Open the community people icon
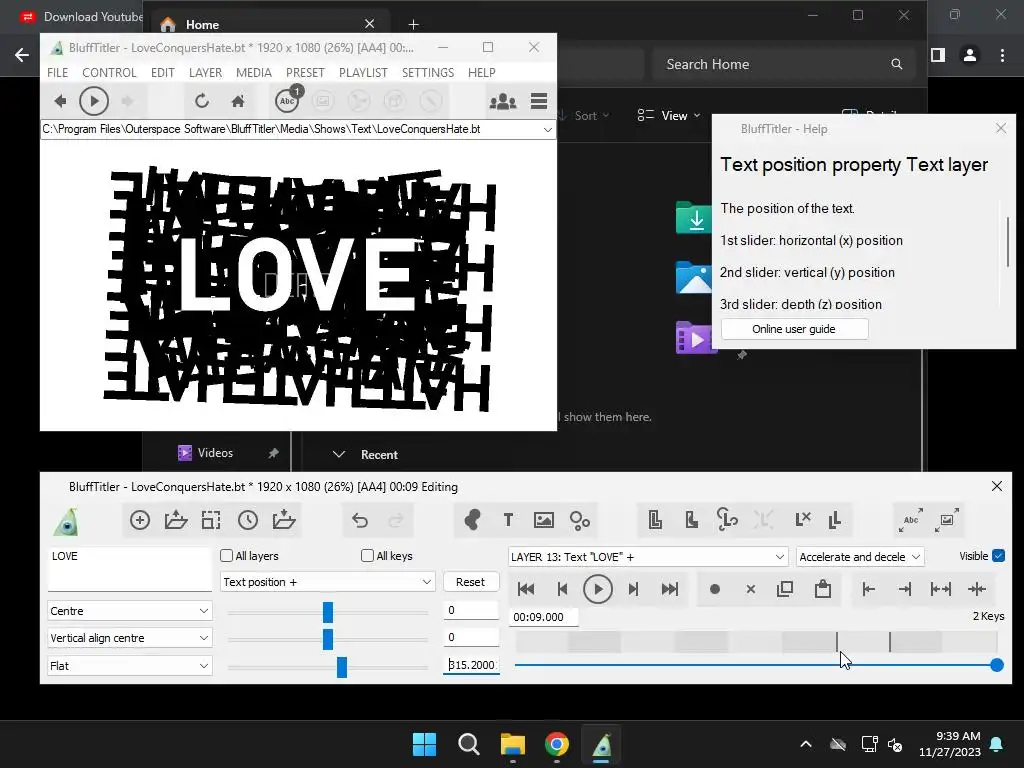Viewport: 1024px width, 768px height. tap(503, 101)
